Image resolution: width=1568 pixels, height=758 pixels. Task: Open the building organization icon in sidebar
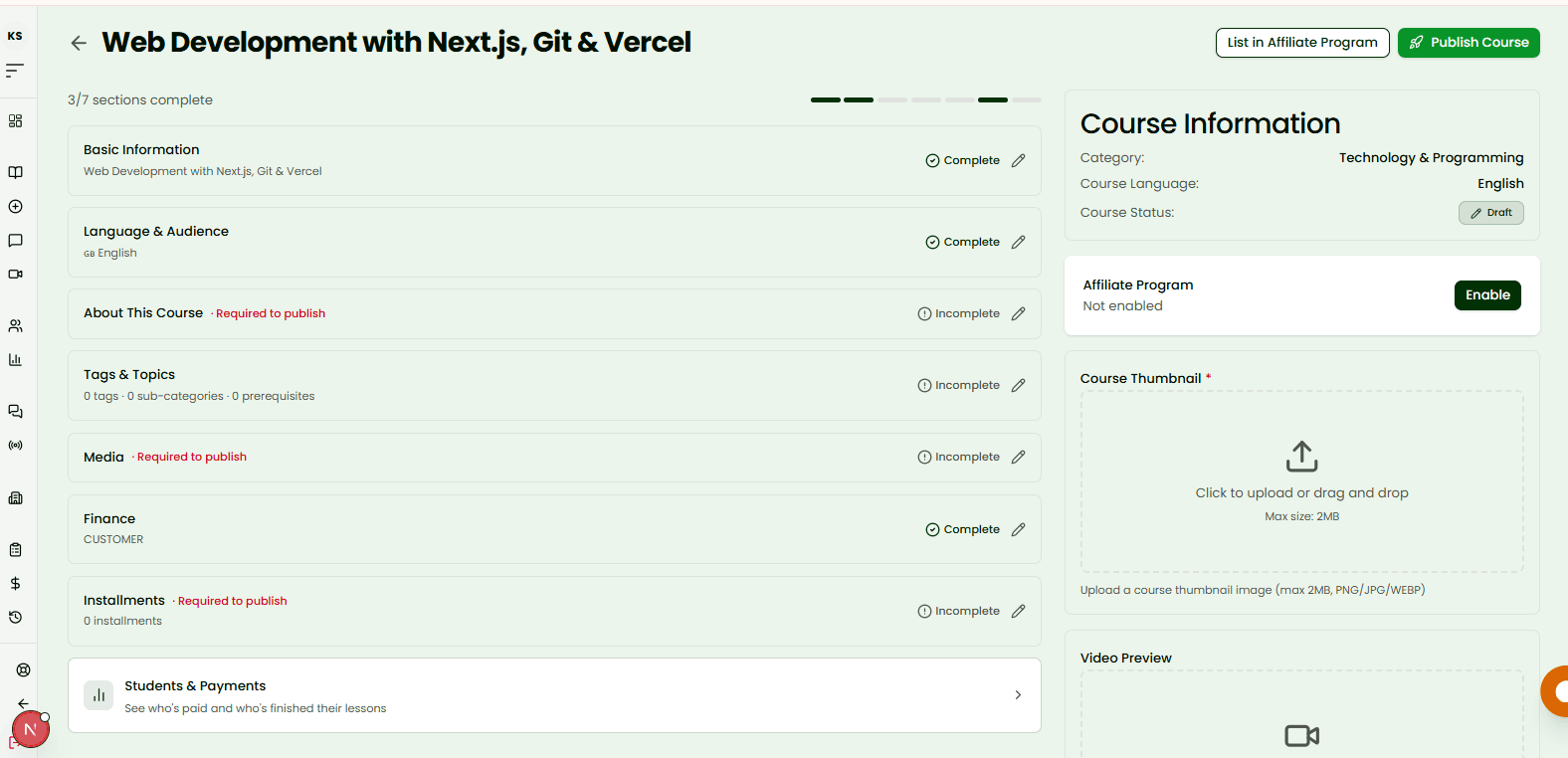tap(15, 498)
